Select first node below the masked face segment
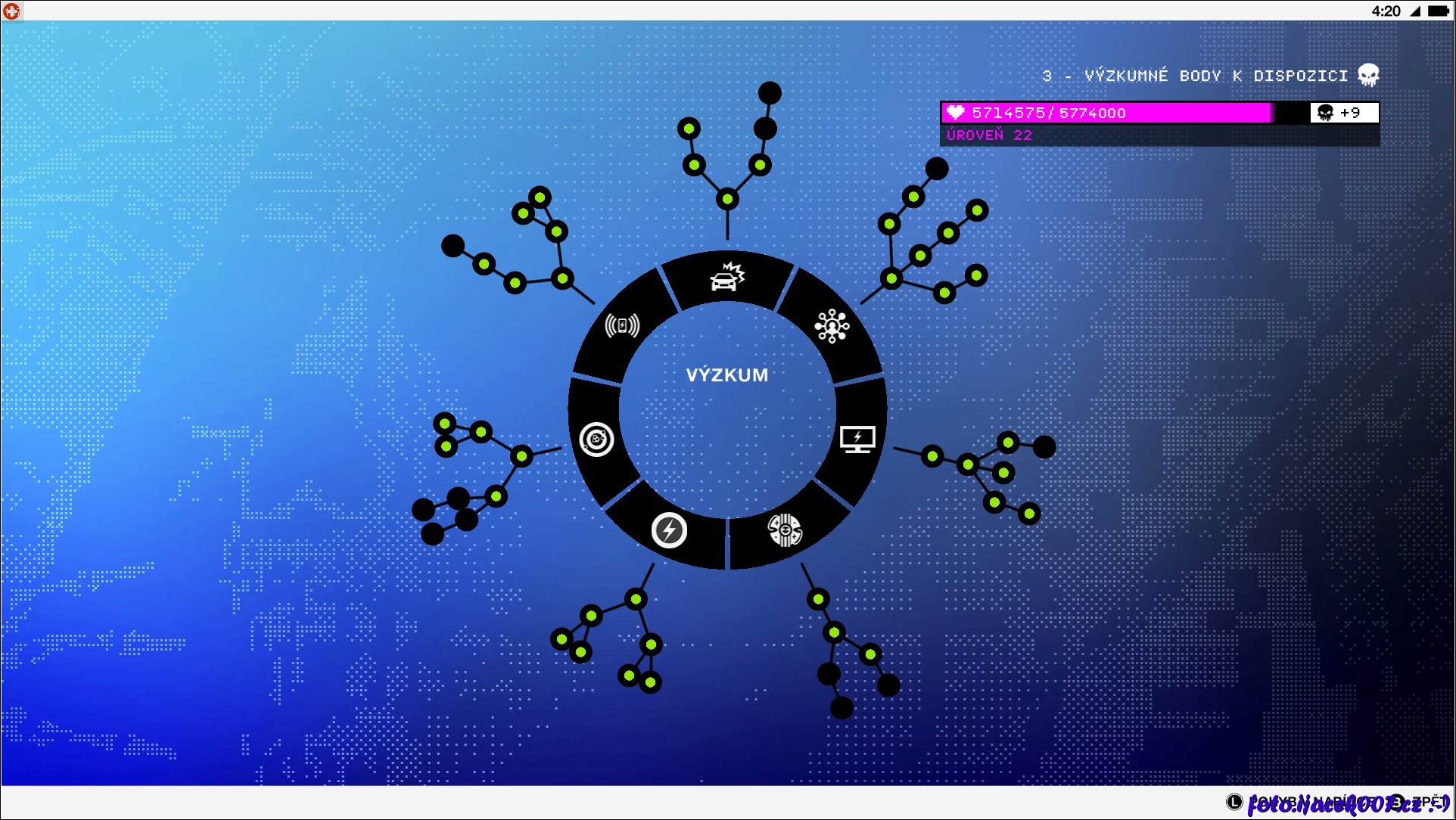Image resolution: width=1456 pixels, height=820 pixels. click(x=818, y=600)
